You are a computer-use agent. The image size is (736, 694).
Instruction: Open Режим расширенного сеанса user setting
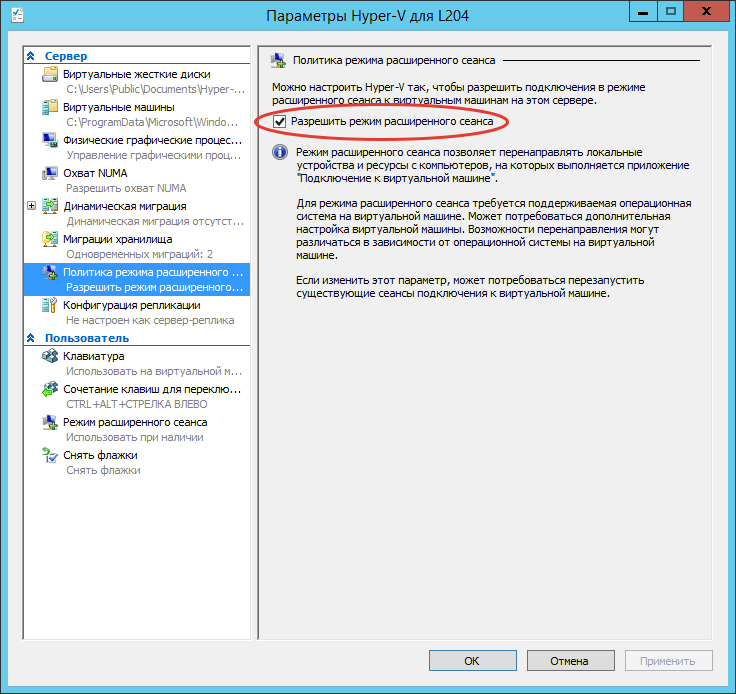tap(135, 422)
